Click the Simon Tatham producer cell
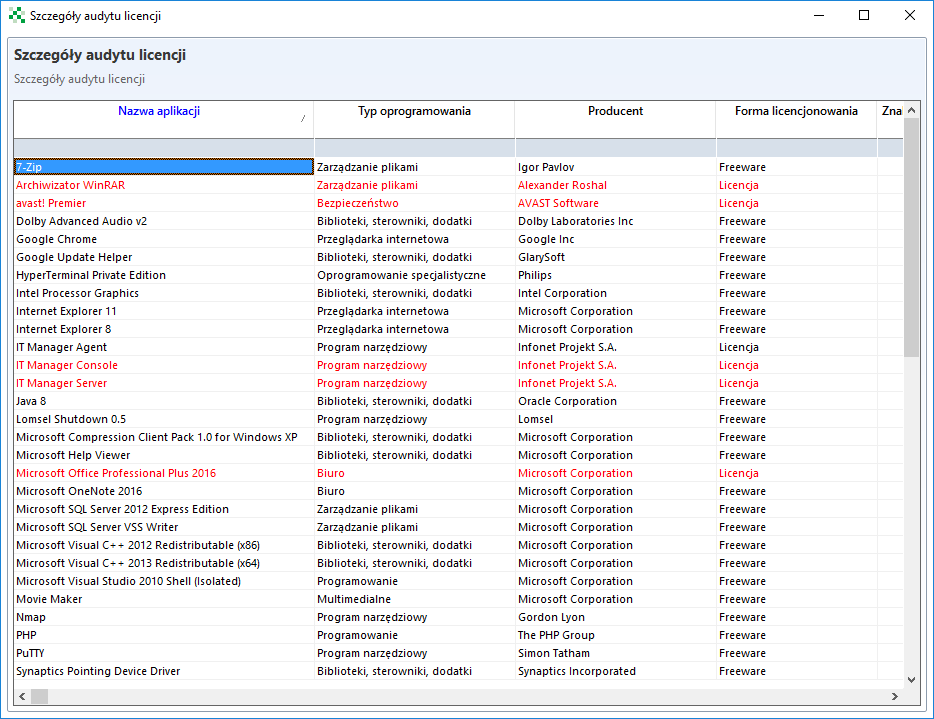934x719 pixels. click(615, 653)
